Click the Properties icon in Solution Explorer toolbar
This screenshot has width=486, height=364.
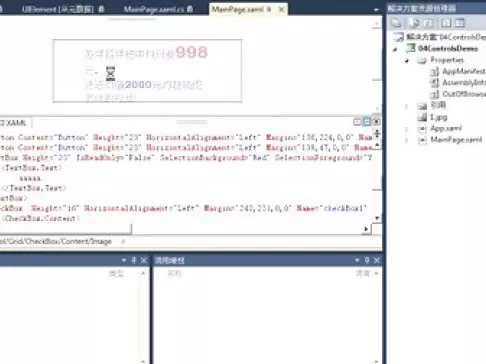click(x=396, y=23)
